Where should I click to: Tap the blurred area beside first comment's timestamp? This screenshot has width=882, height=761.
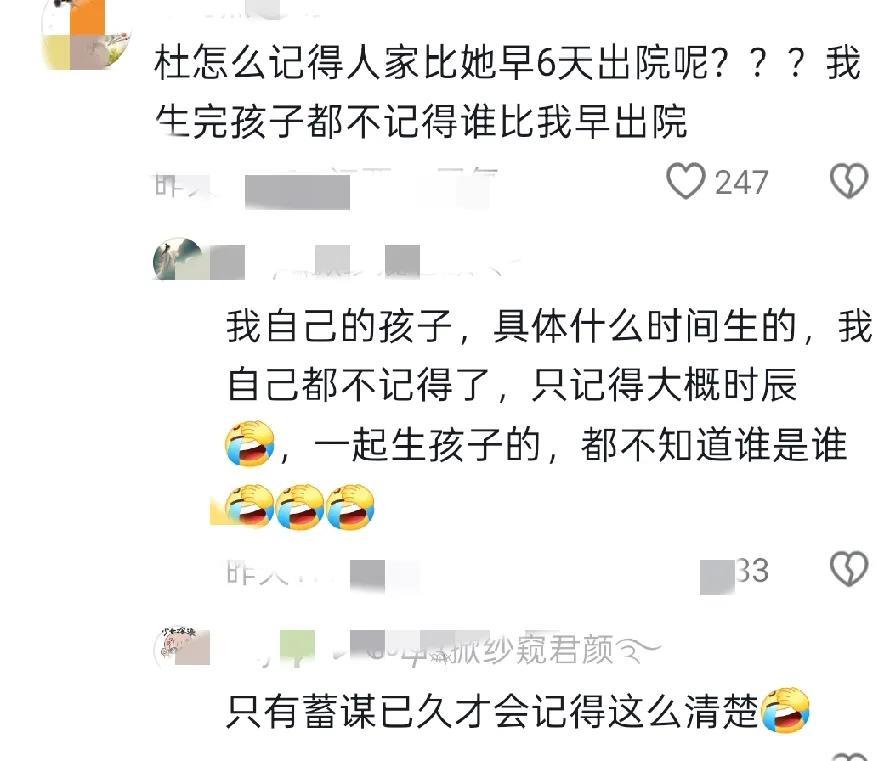pos(298,191)
